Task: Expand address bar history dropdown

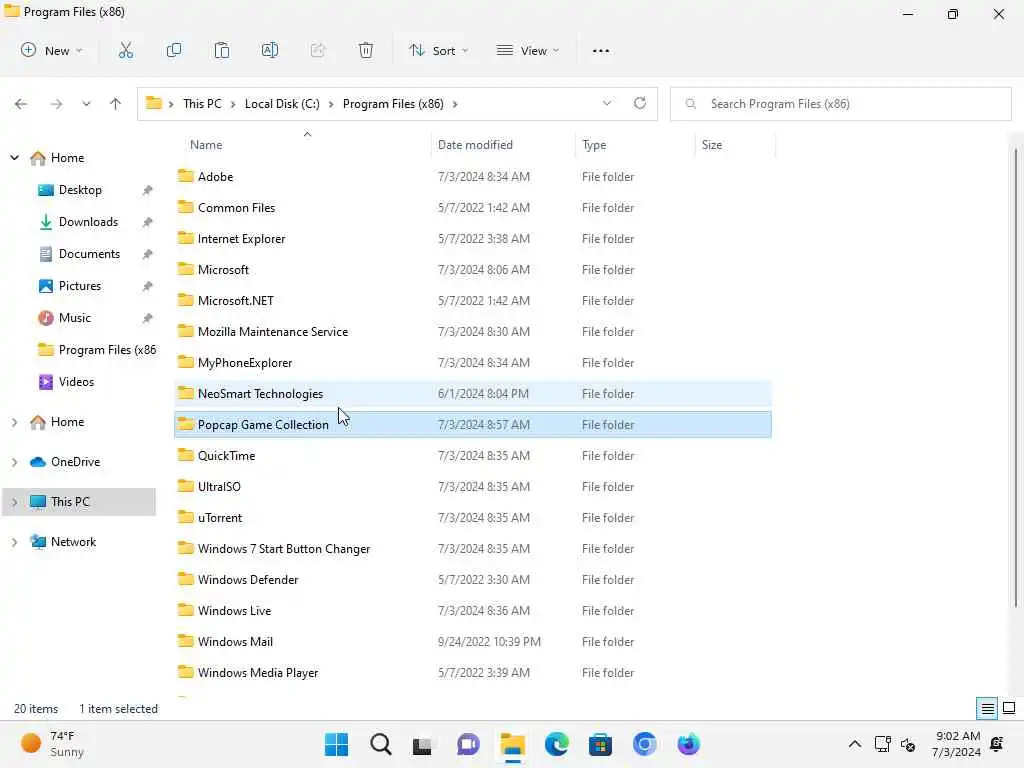Action: point(607,103)
